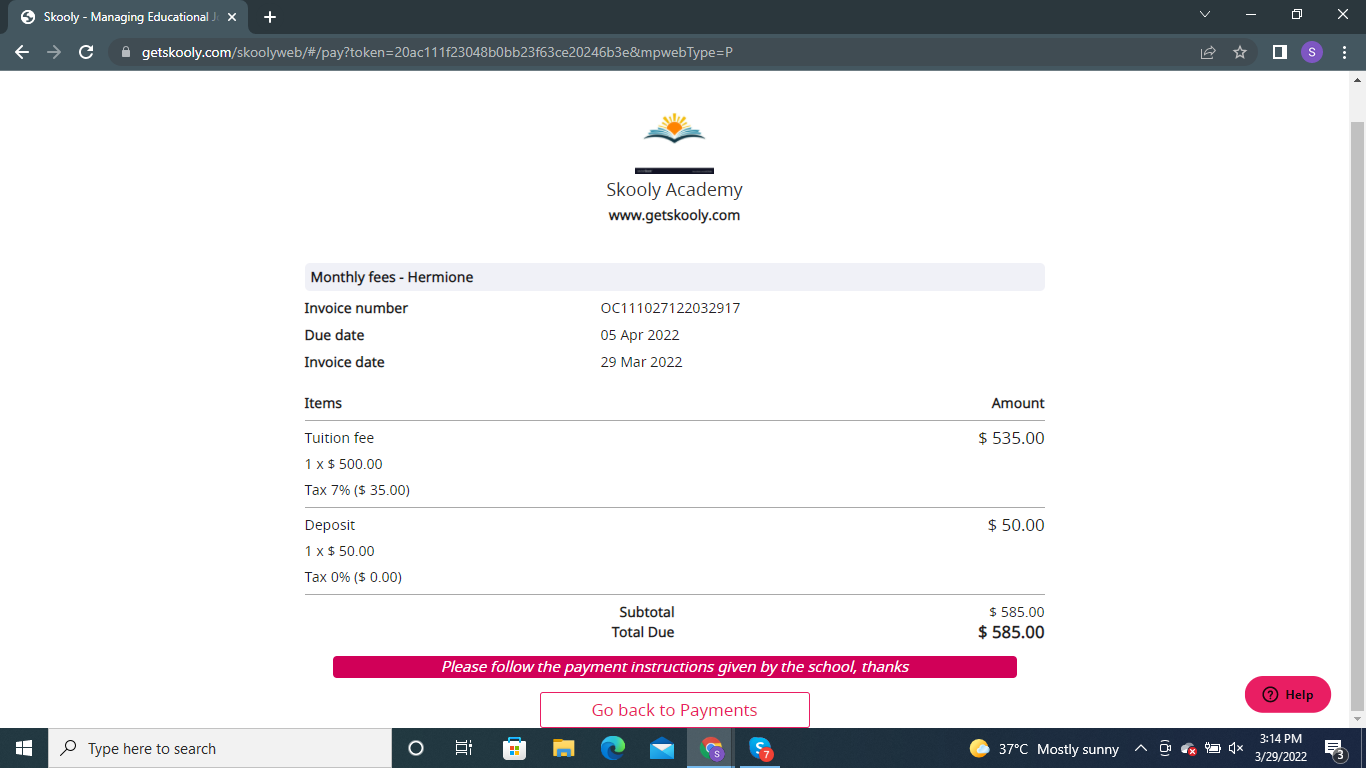Open OneDrive tray icon
1366x768 pixels.
[x=1189, y=748]
